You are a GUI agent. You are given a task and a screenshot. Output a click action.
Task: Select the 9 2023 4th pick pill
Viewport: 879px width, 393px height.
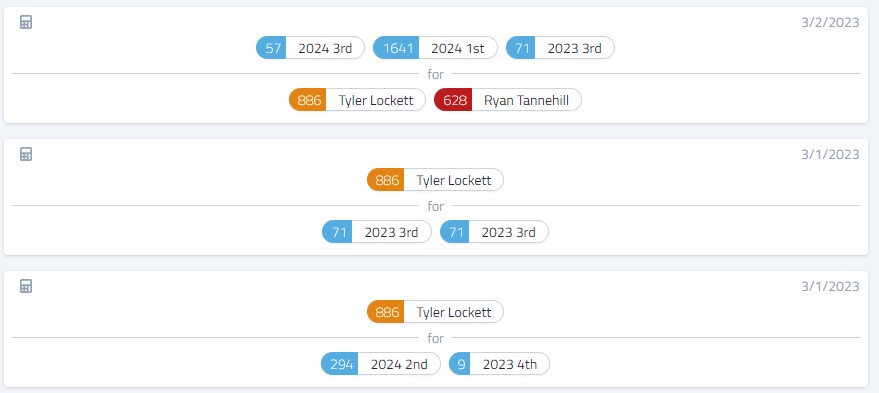point(499,364)
